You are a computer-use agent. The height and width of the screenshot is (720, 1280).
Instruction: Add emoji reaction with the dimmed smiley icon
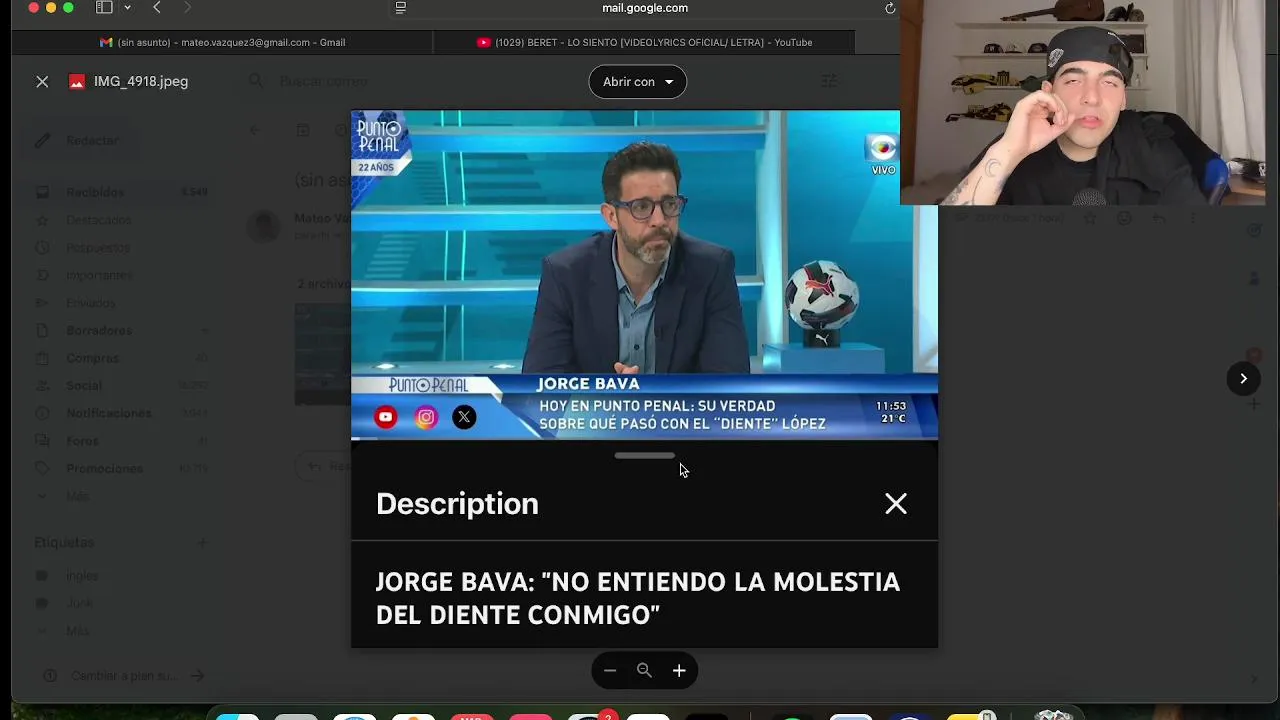(1124, 218)
